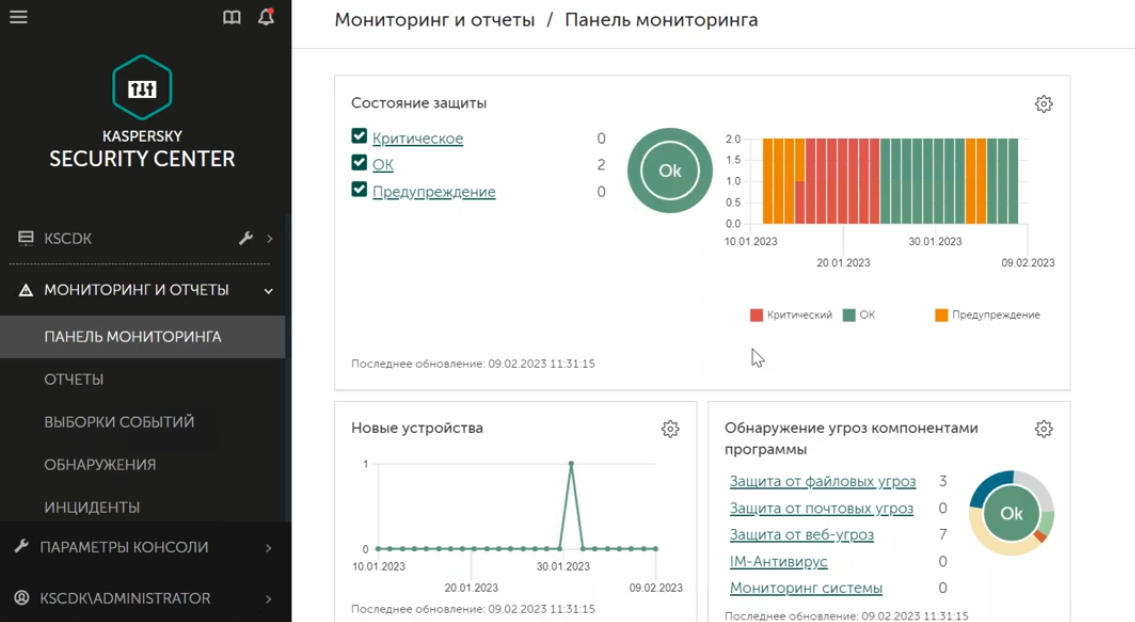Open settings gear of Состояние защиты widget

(x=1043, y=104)
